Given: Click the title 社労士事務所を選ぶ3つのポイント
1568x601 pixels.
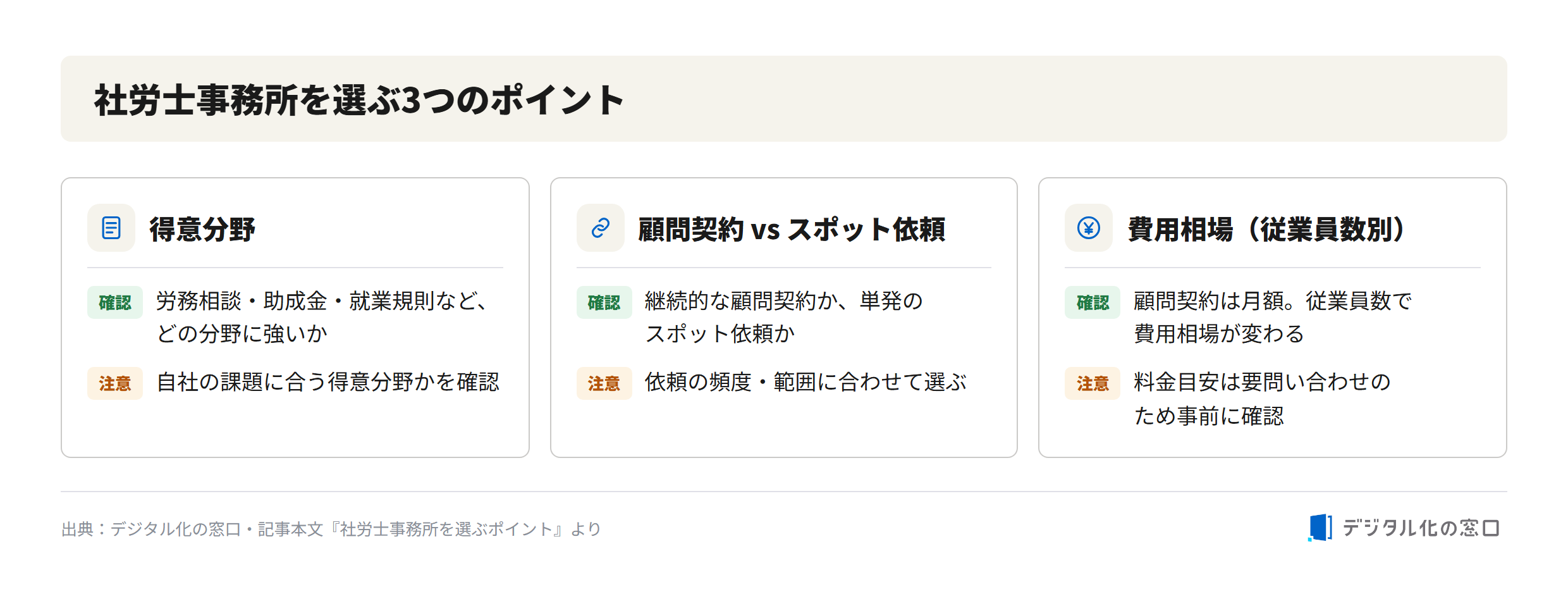Looking at the screenshot, I should point(359,100).
